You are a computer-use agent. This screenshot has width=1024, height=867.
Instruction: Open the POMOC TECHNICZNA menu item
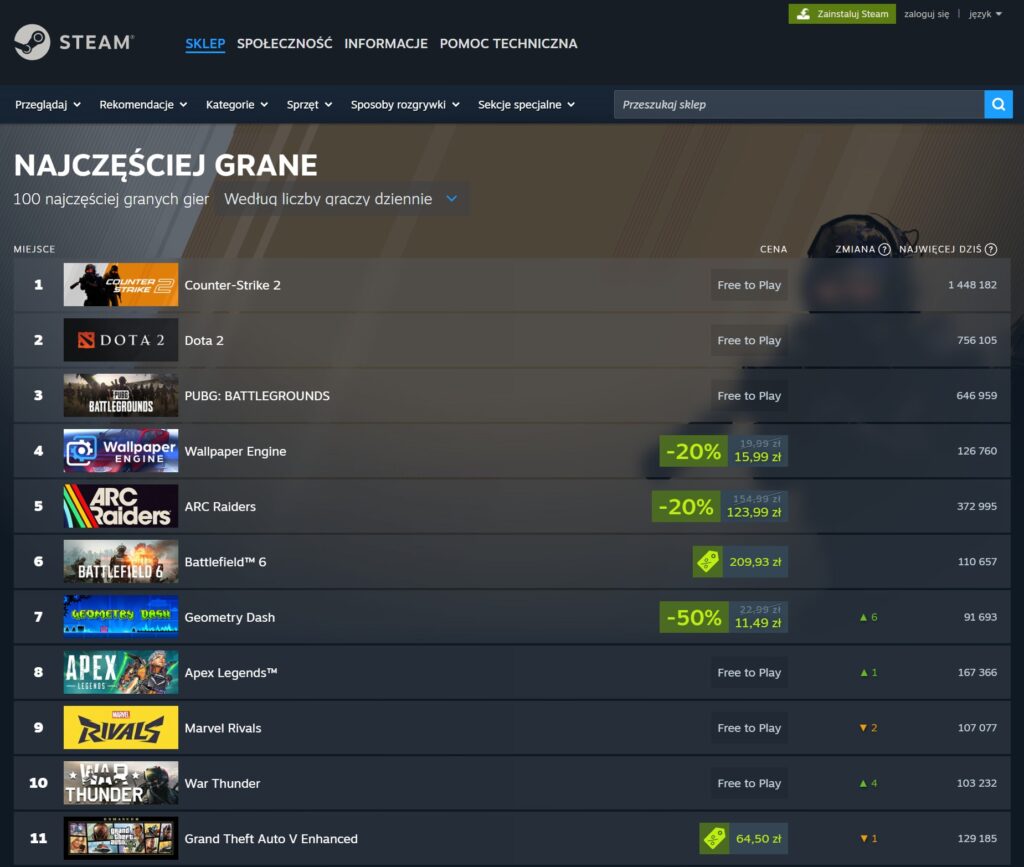(508, 44)
